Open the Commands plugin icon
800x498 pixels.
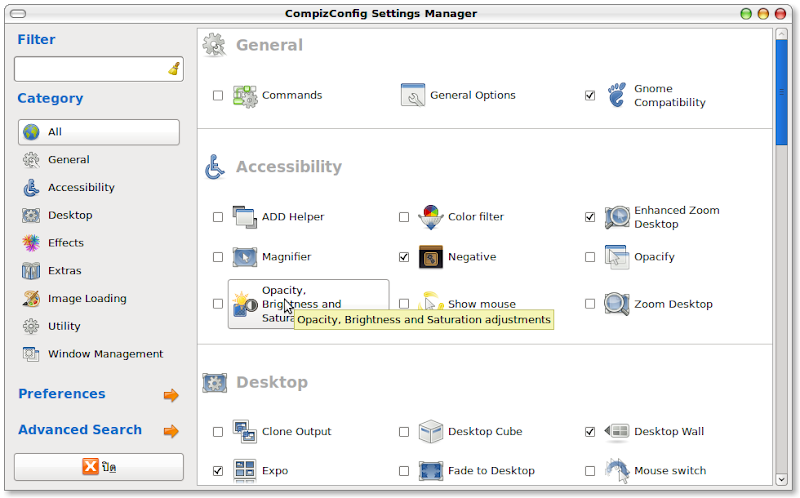(x=245, y=95)
